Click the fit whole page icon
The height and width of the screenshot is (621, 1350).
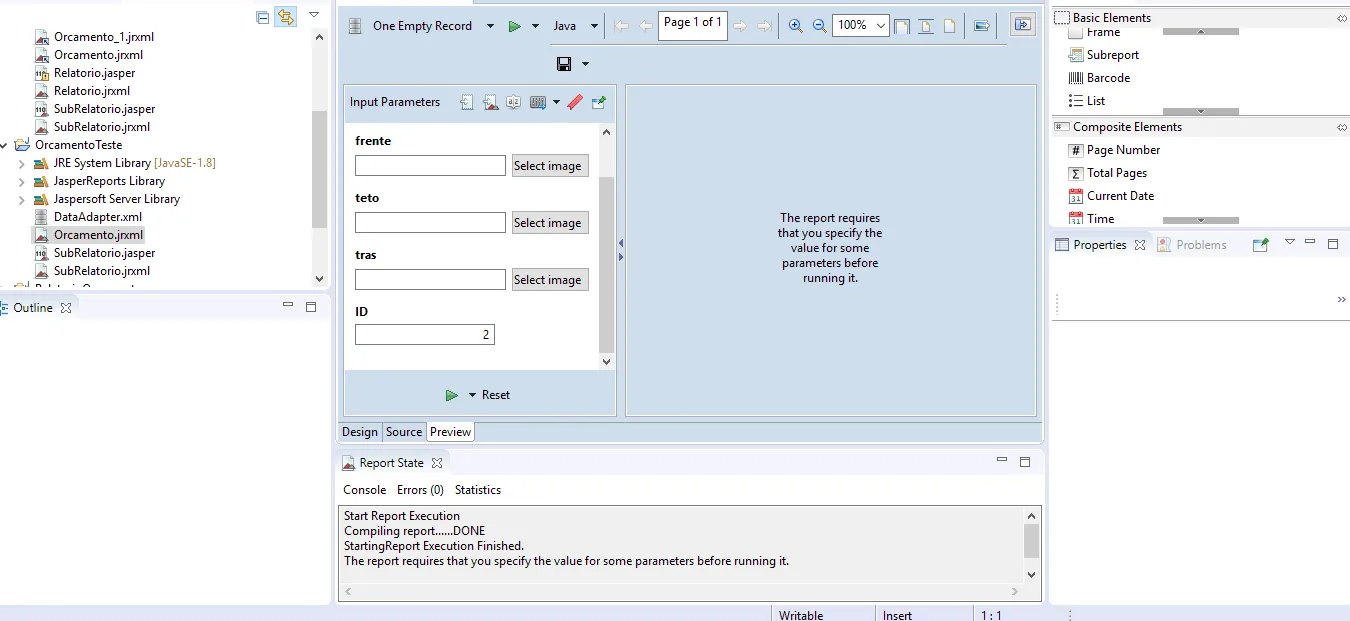(950, 26)
